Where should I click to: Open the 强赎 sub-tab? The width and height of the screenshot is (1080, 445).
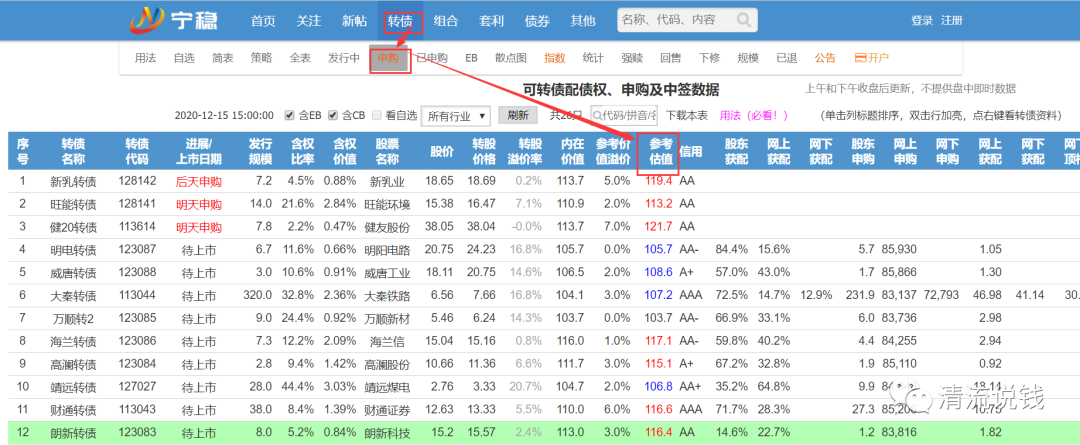pyautogui.click(x=632, y=58)
